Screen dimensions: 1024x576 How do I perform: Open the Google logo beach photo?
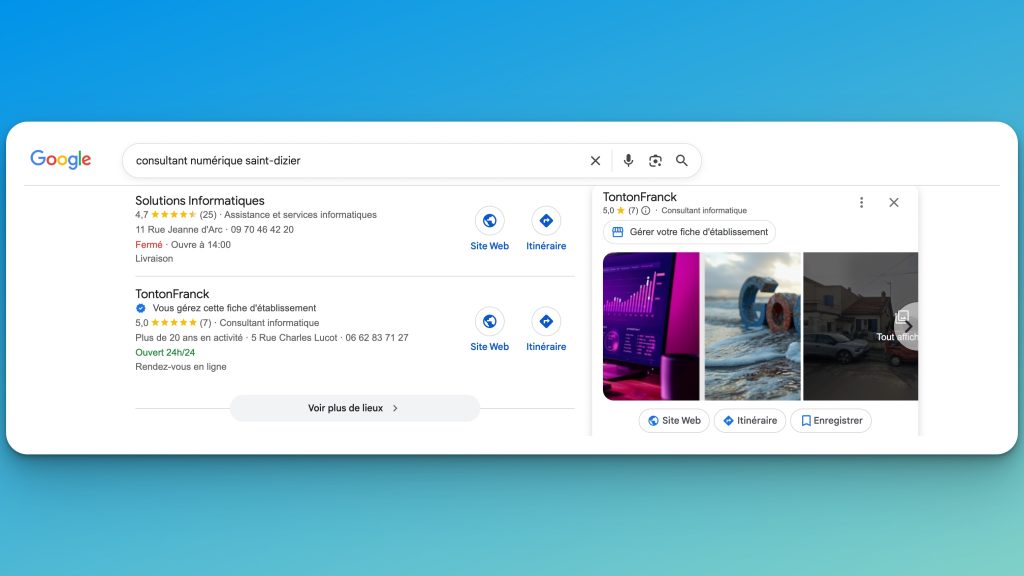point(752,326)
